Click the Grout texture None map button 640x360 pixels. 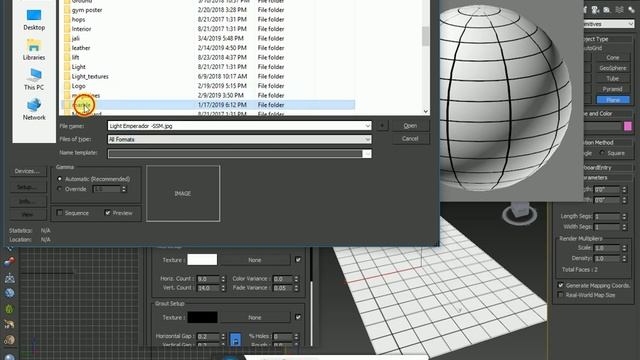(x=255, y=317)
